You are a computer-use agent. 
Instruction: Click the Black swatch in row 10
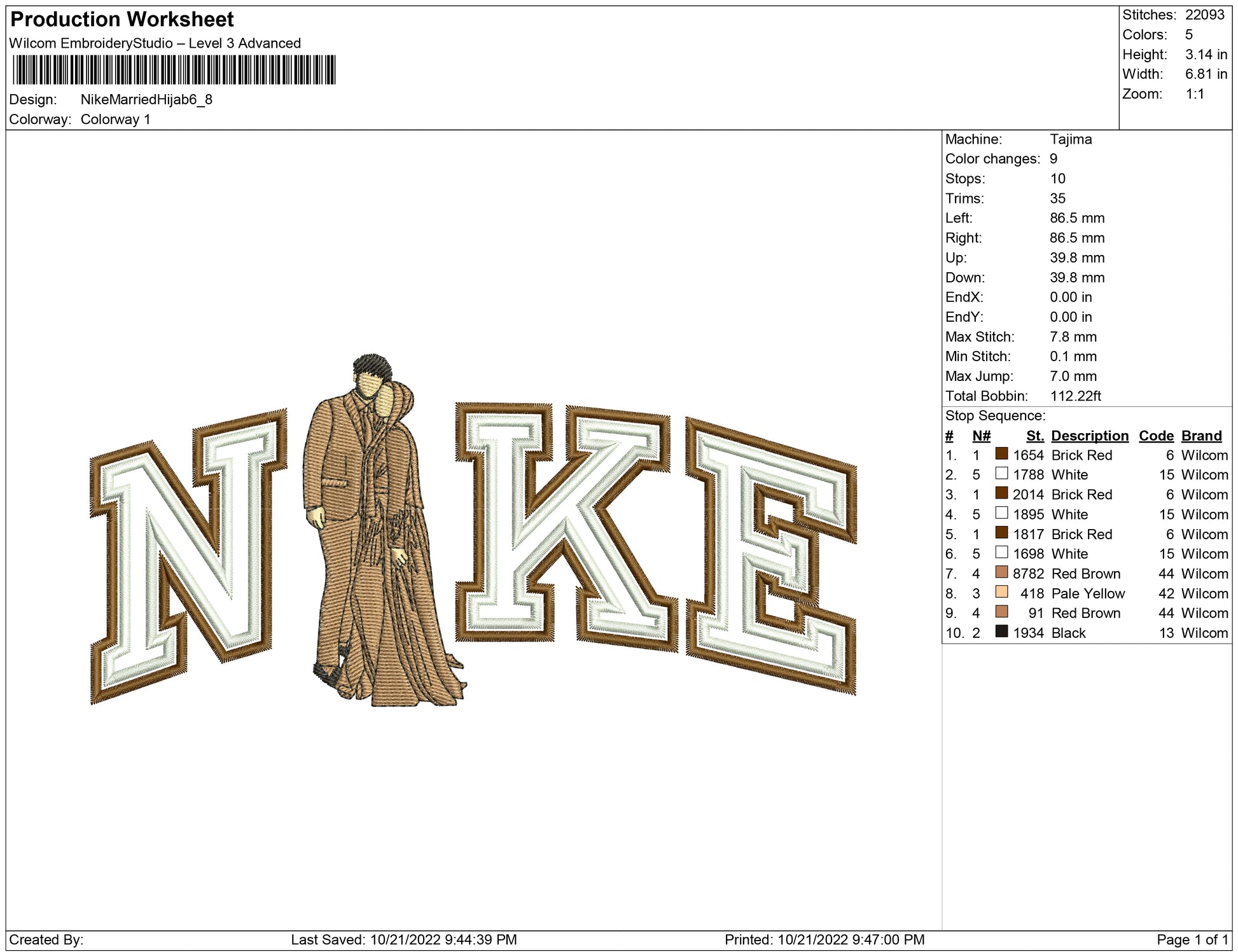[x=1001, y=631]
